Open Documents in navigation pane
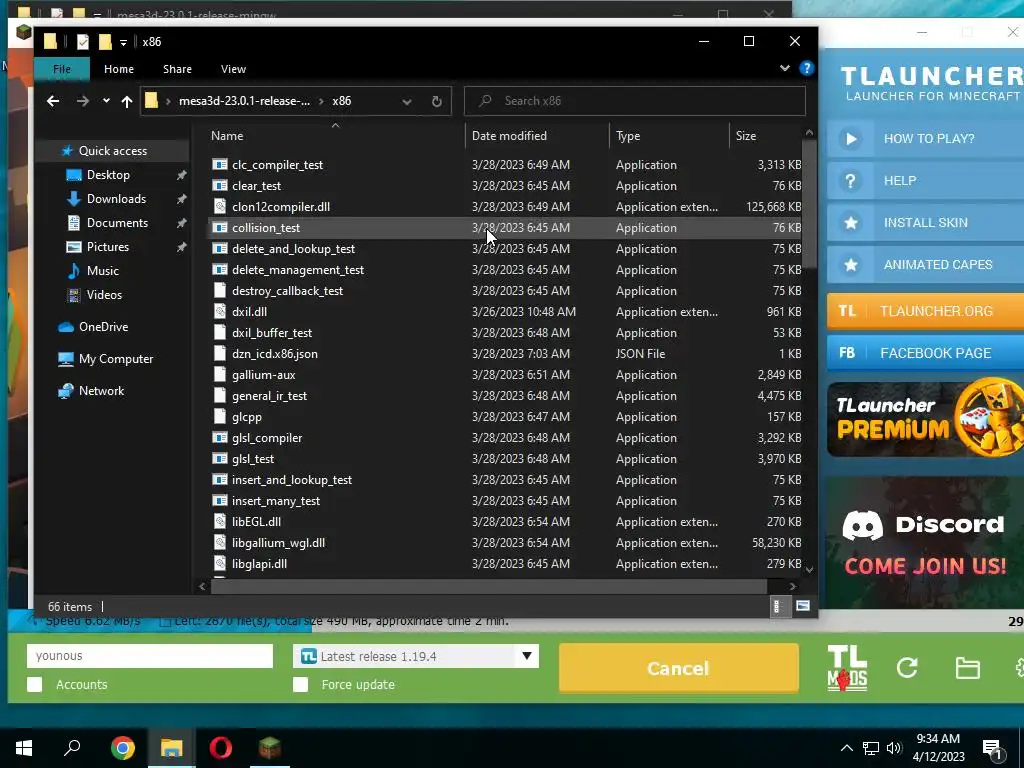Screen dimensions: 1024x768 pos(117,223)
